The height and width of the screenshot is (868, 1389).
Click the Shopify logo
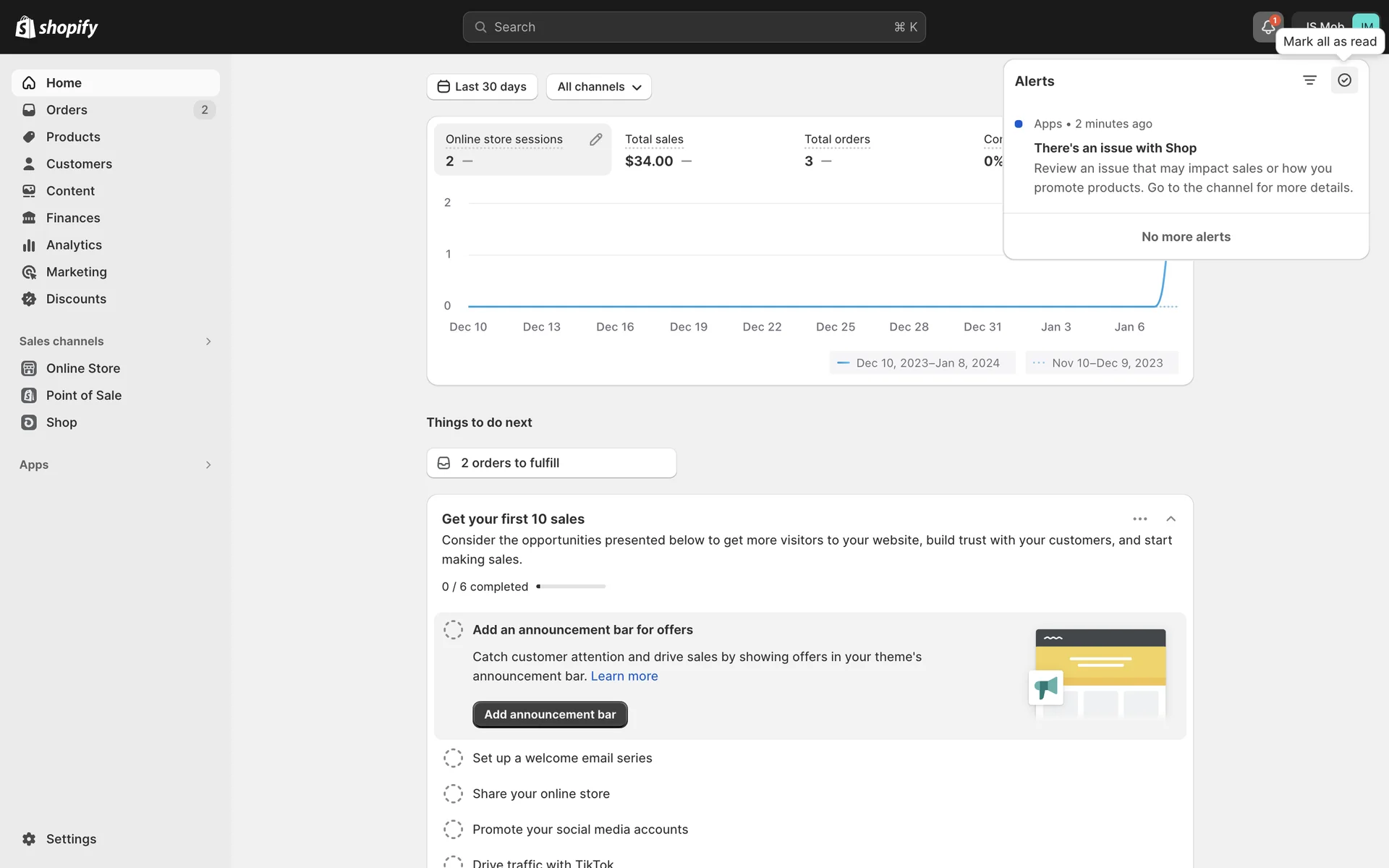point(56,27)
